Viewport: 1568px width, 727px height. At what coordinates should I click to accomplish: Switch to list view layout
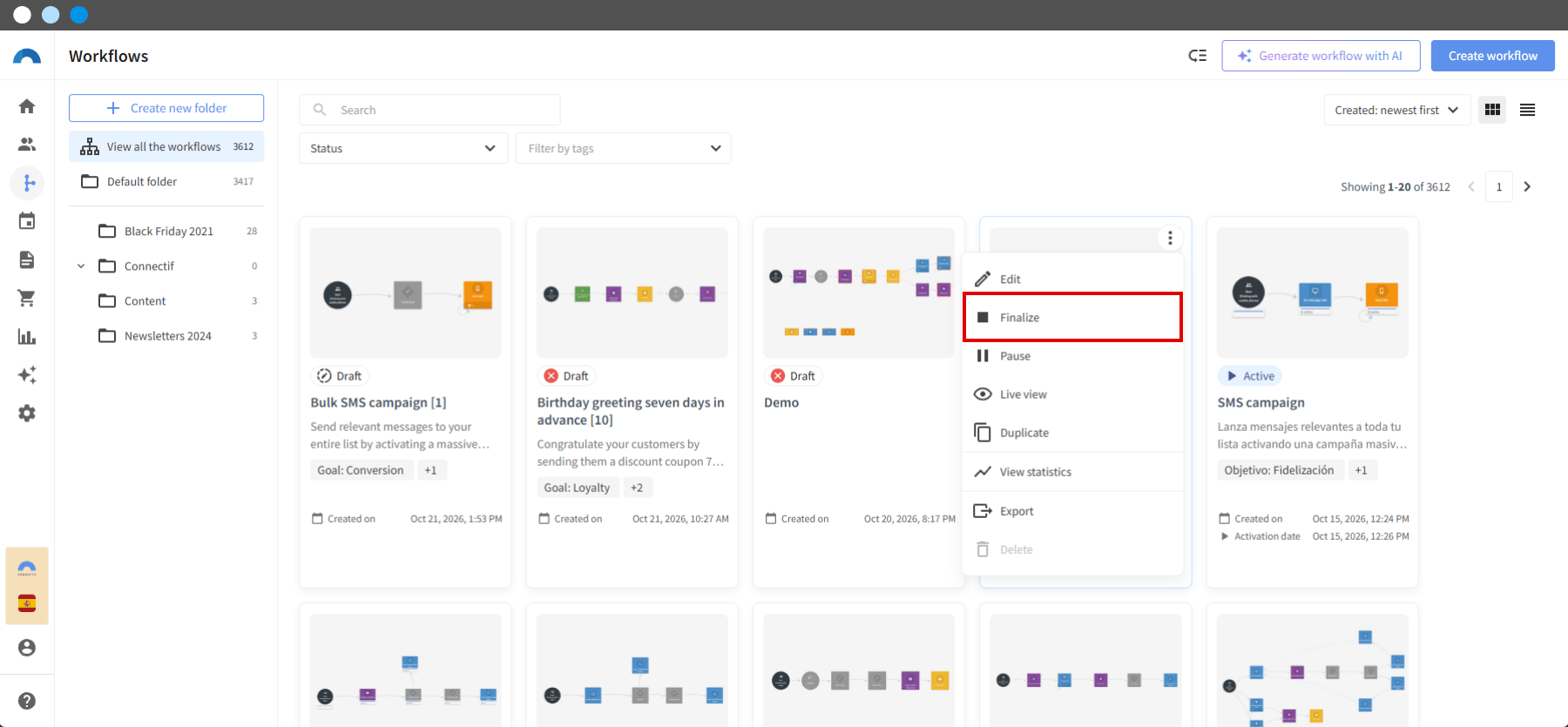1527,110
